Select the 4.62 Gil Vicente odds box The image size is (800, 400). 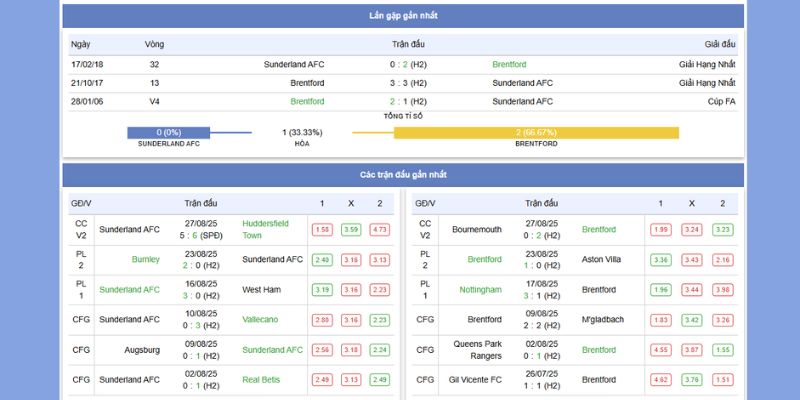point(661,379)
